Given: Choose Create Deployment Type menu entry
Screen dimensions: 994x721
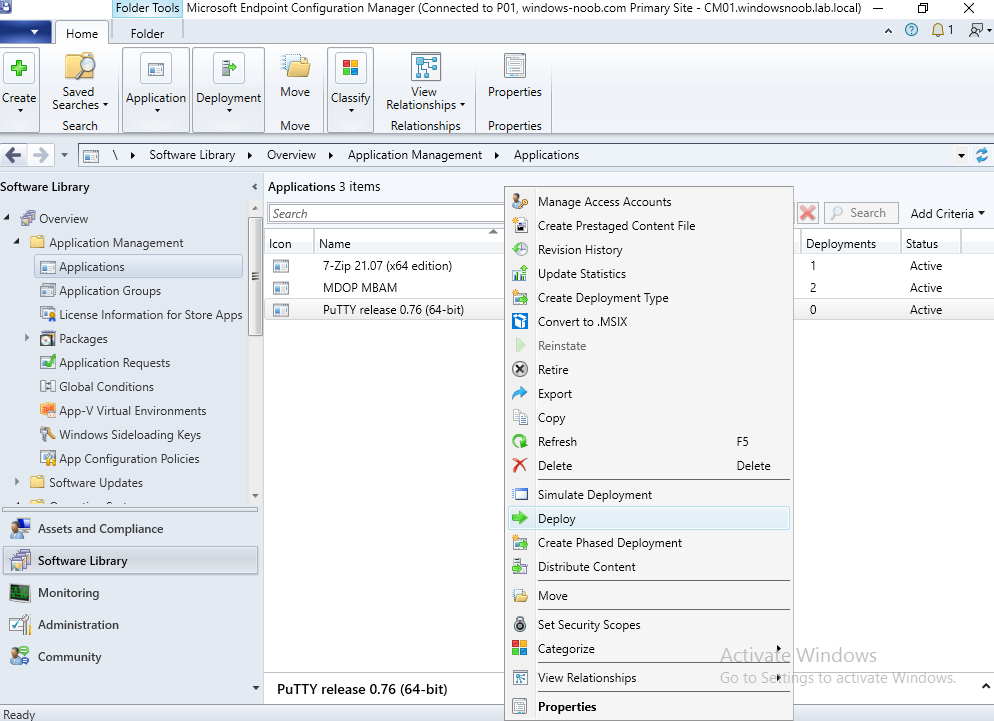Looking at the screenshot, I should (x=649, y=298).
